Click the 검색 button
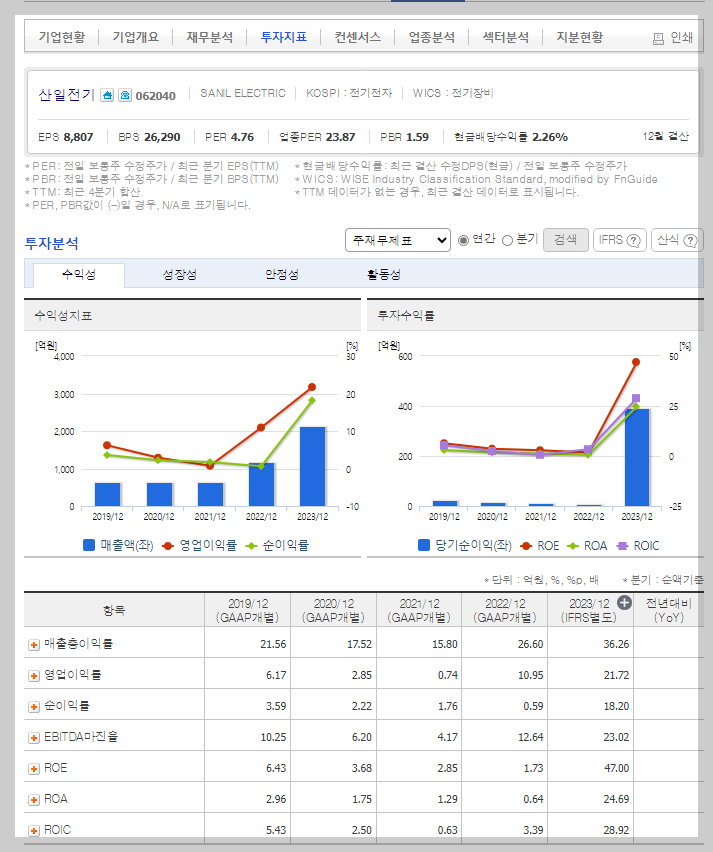713x852 pixels. 566,240
